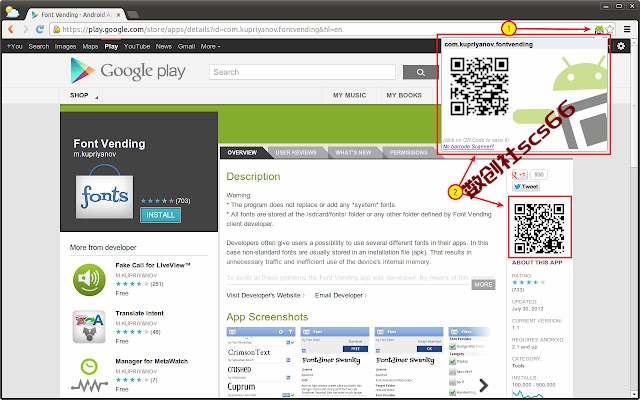Click the Font Vending fonts app icon
Image resolution: width=640 pixels, height=400 pixels.
tap(104, 191)
